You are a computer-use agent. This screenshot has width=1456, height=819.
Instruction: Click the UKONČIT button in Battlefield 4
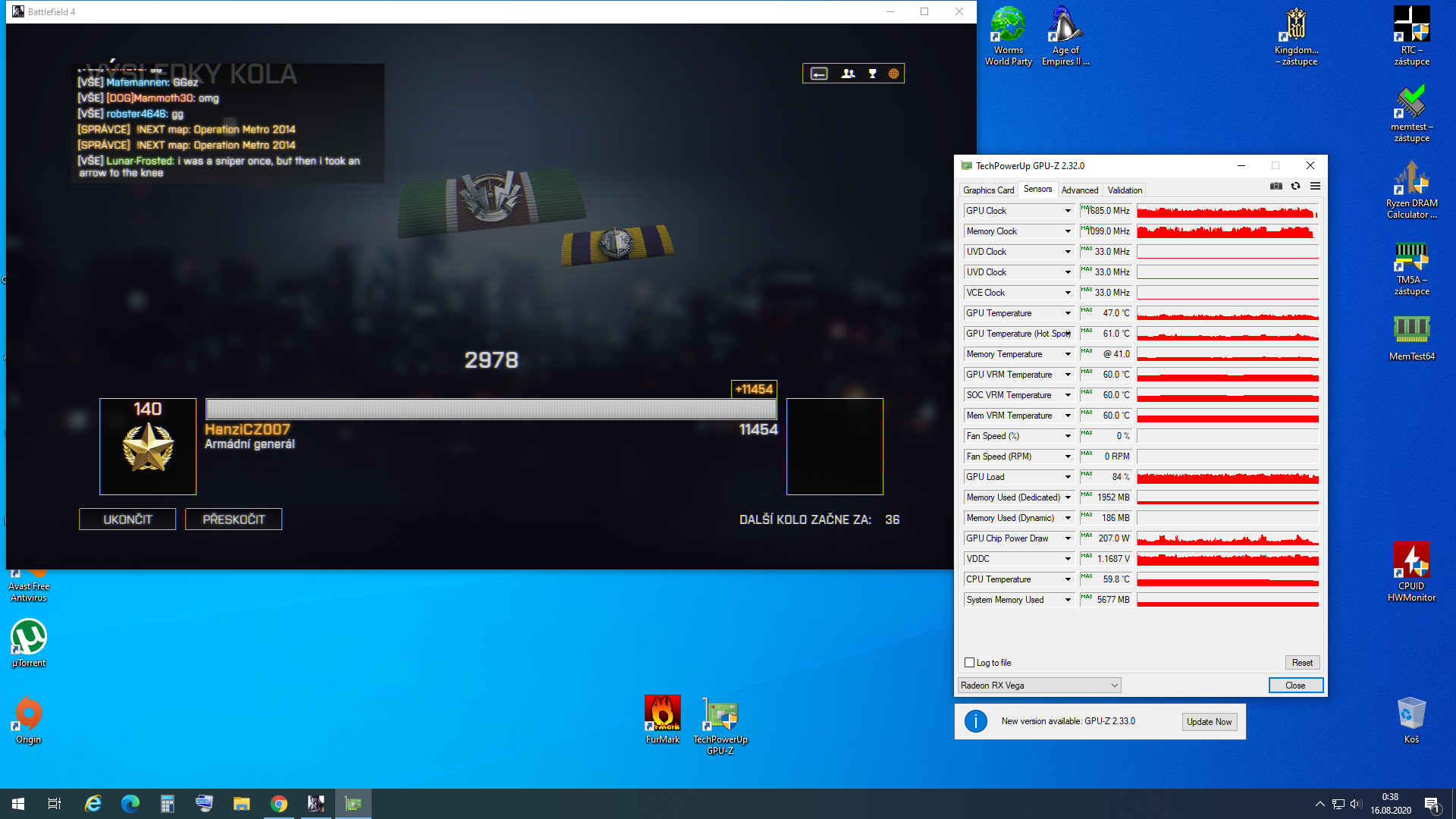(127, 519)
